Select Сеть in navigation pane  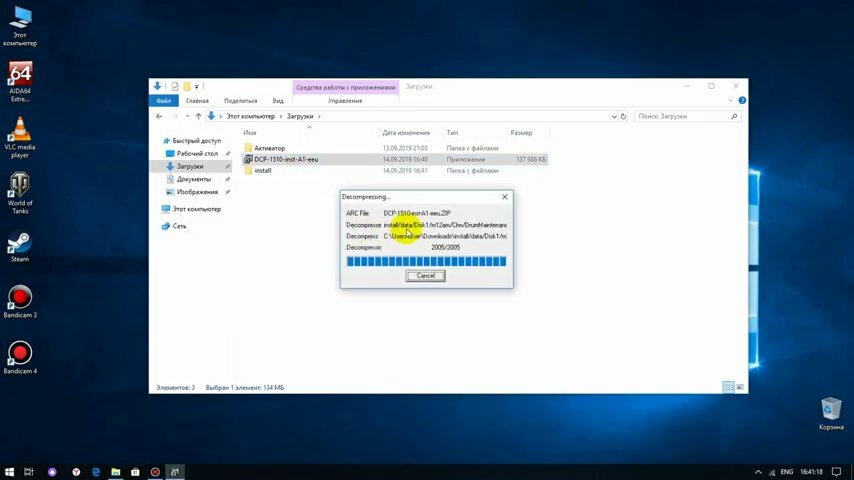click(179, 226)
